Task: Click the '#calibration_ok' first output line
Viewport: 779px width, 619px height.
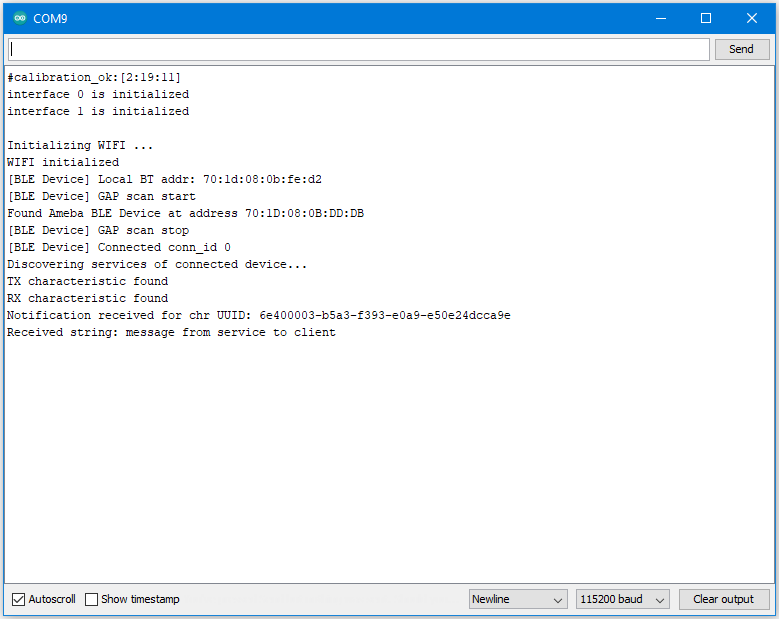Action: [94, 77]
